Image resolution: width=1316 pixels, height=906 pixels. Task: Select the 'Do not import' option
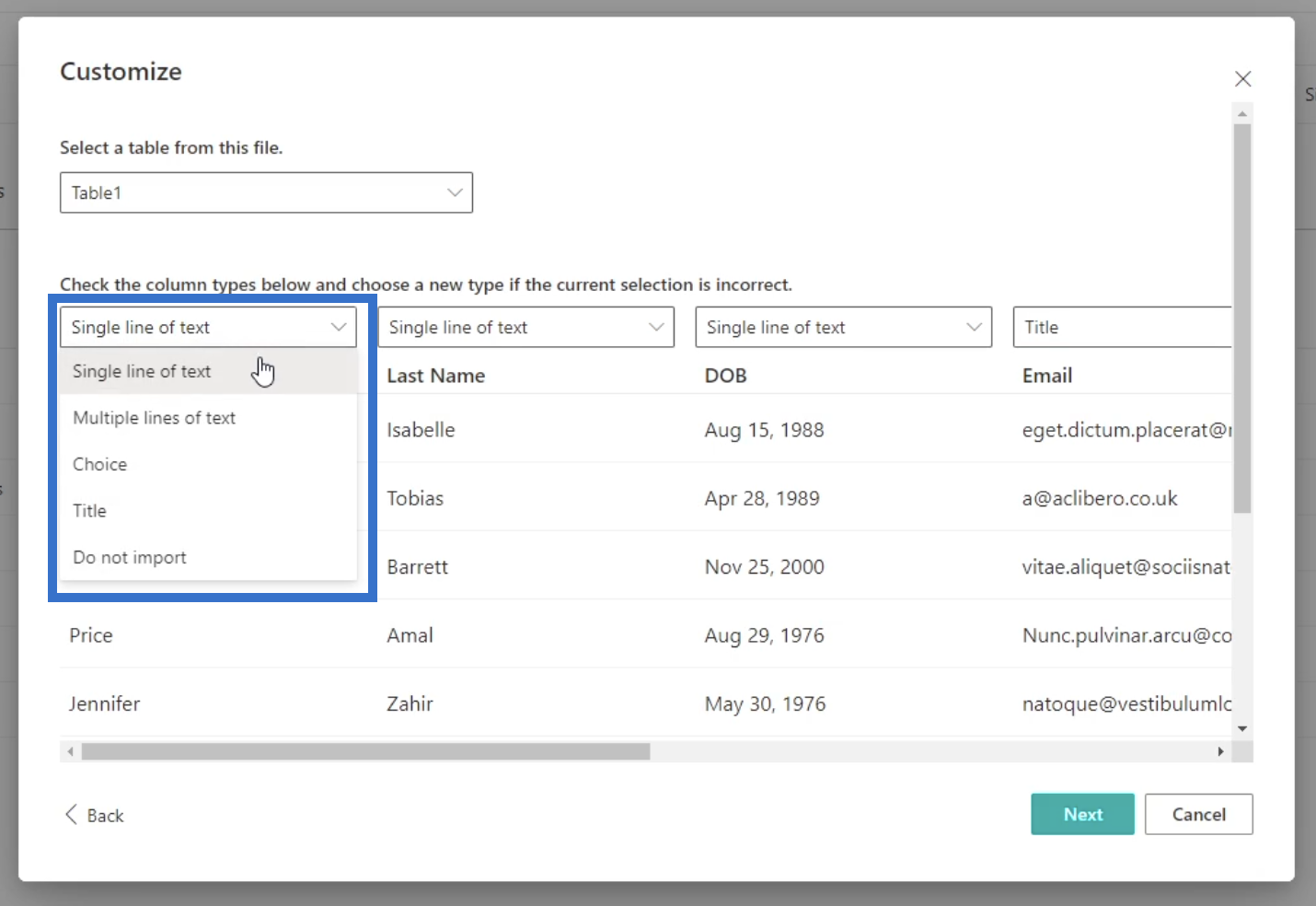pos(130,557)
